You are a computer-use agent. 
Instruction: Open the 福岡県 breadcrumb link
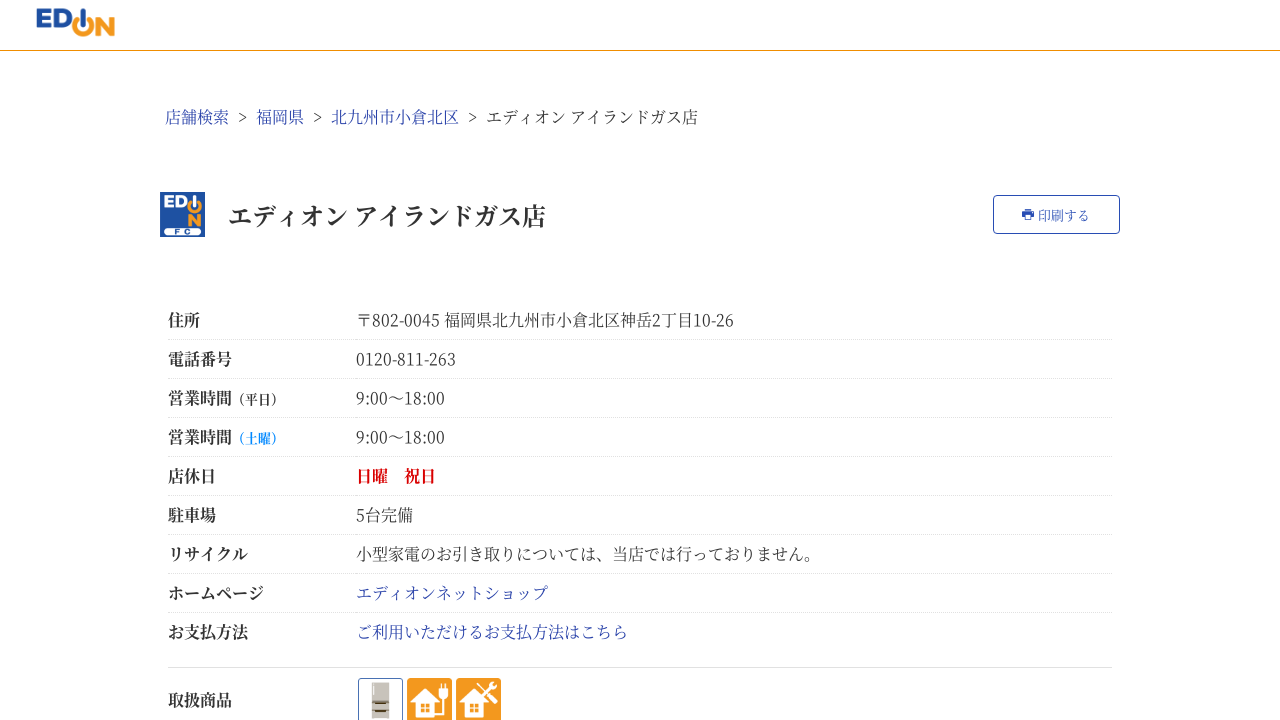pos(280,117)
